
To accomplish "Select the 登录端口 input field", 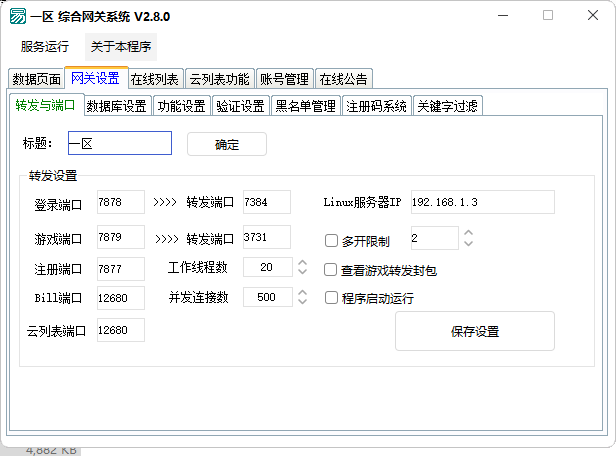I will [x=120, y=202].
